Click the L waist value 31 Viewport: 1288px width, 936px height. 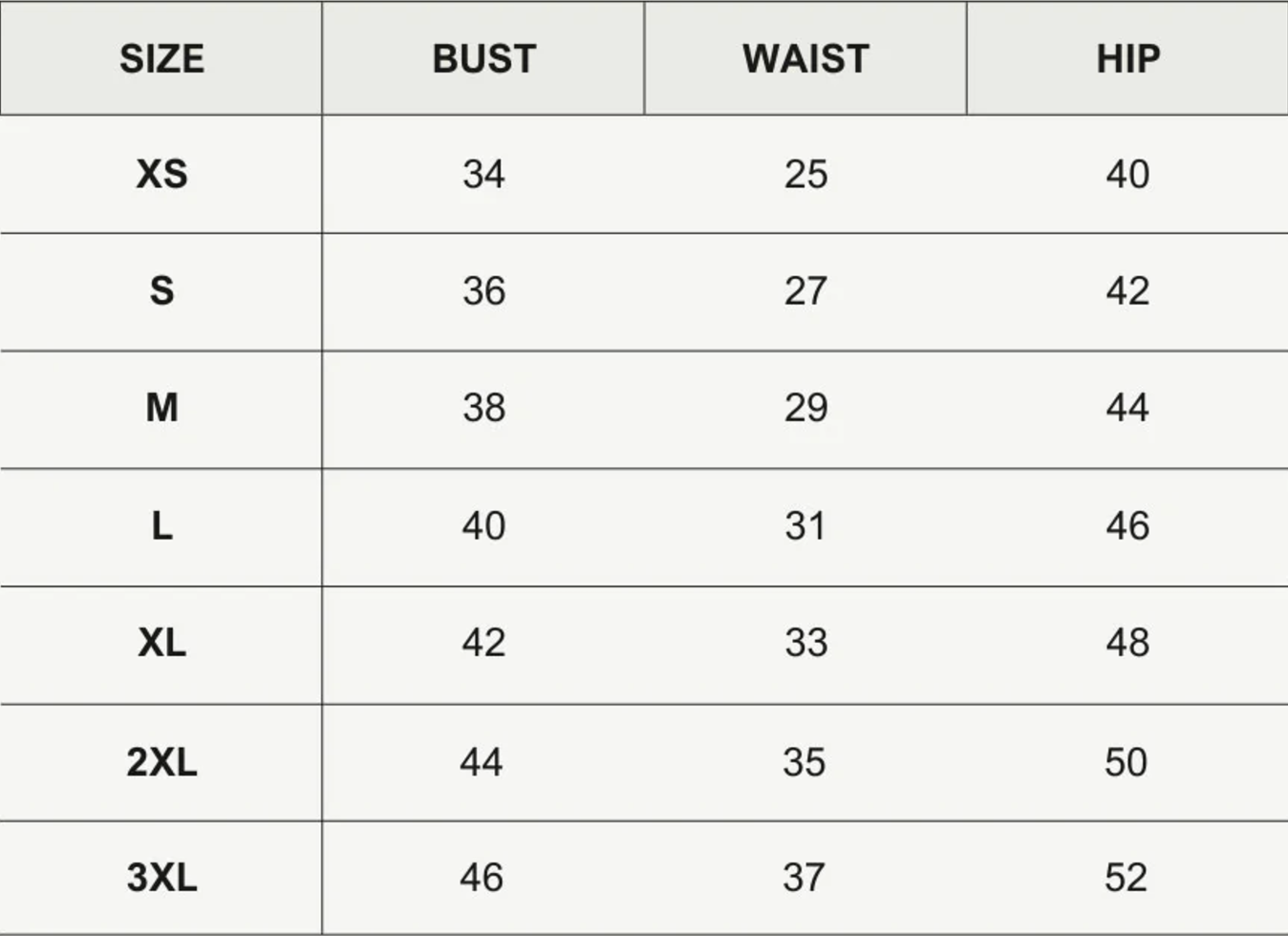(x=805, y=525)
